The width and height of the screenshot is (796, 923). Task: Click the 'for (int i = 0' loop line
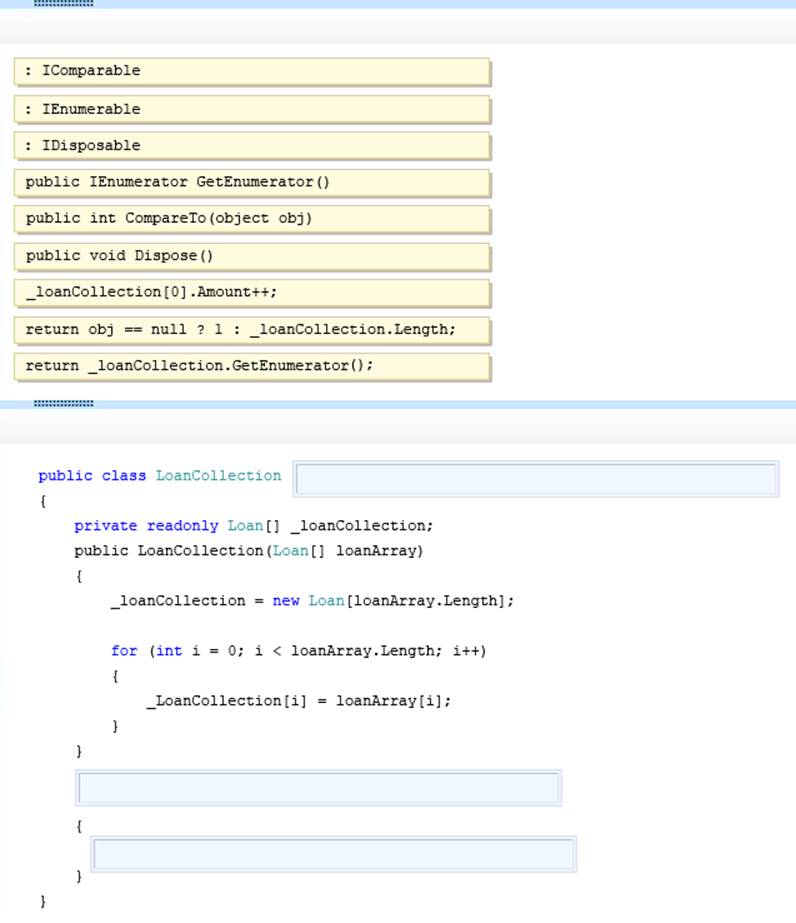click(298, 651)
